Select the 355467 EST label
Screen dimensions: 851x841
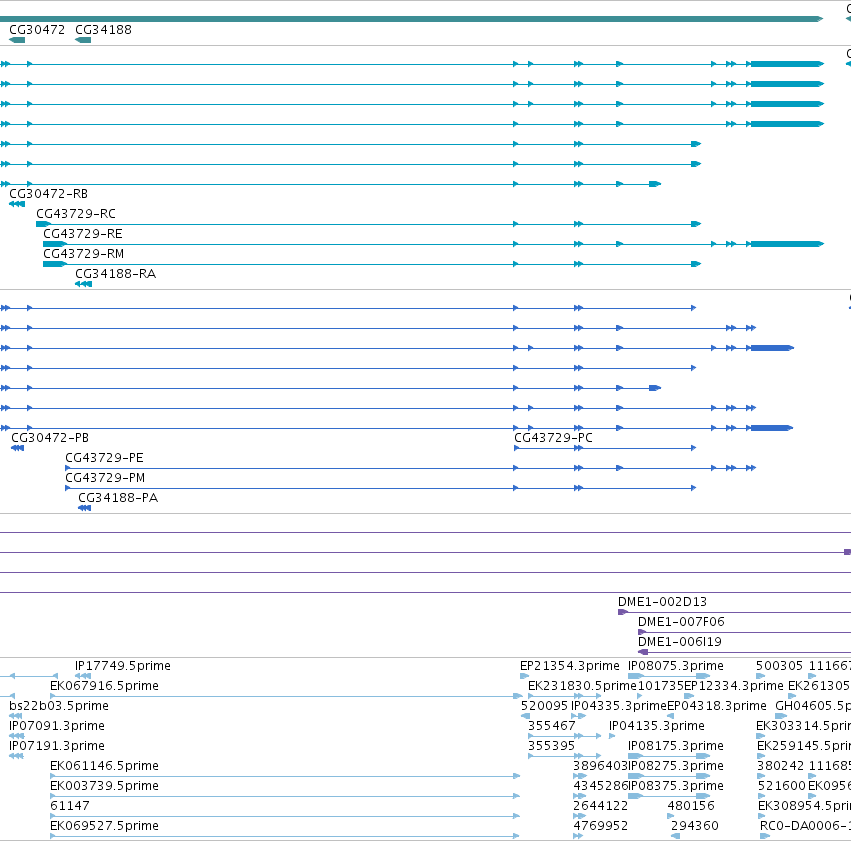551,726
